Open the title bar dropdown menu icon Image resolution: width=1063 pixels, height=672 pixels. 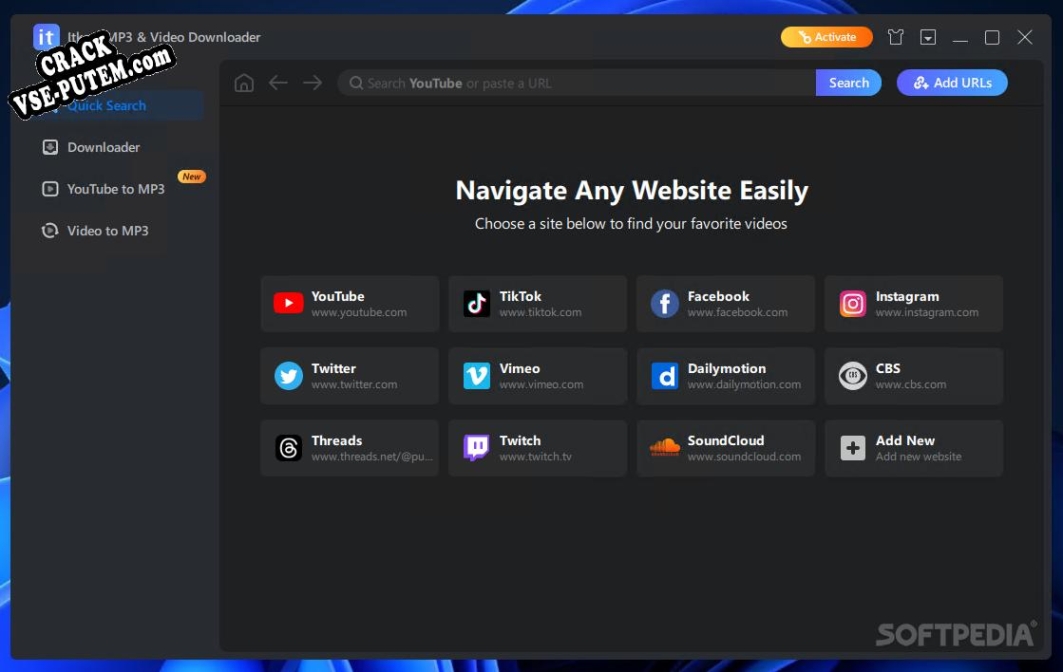(928, 37)
